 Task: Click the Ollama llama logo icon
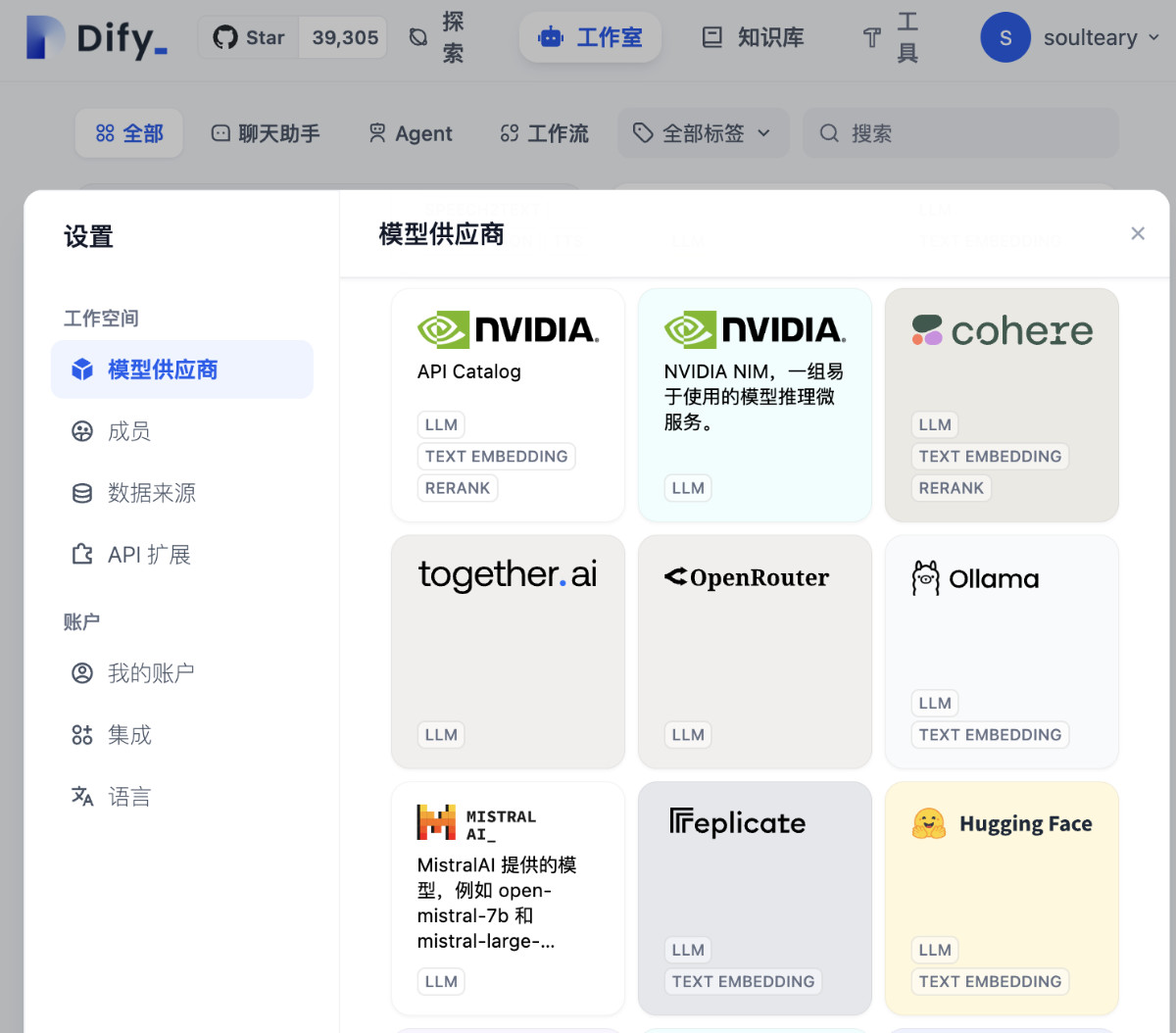[925, 578]
